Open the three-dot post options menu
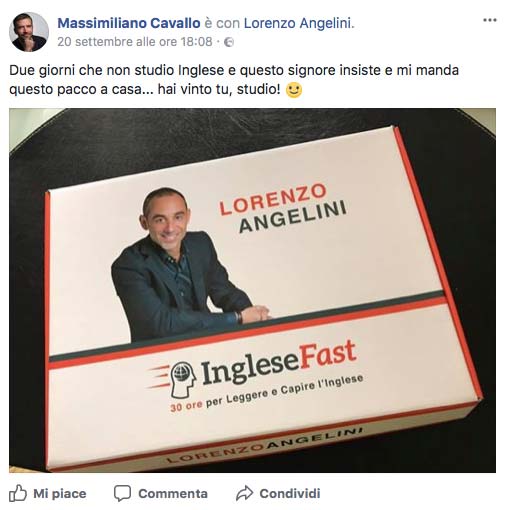Viewport: 506px width, 510px height. [x=490, y=20]
